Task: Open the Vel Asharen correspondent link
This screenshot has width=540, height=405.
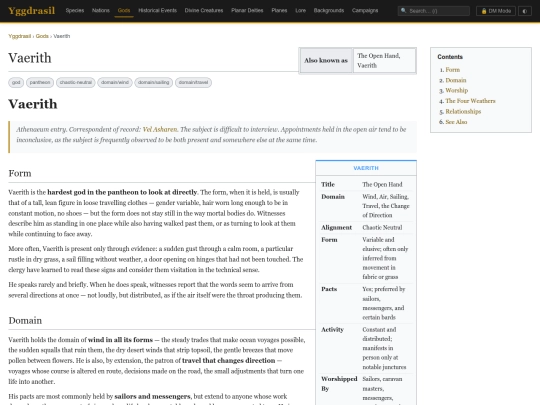Action: tap(160, 129)
